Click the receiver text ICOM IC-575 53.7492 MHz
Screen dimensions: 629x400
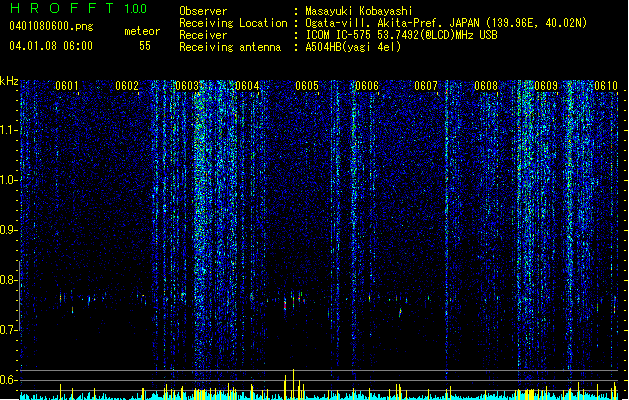coord(401,35)
